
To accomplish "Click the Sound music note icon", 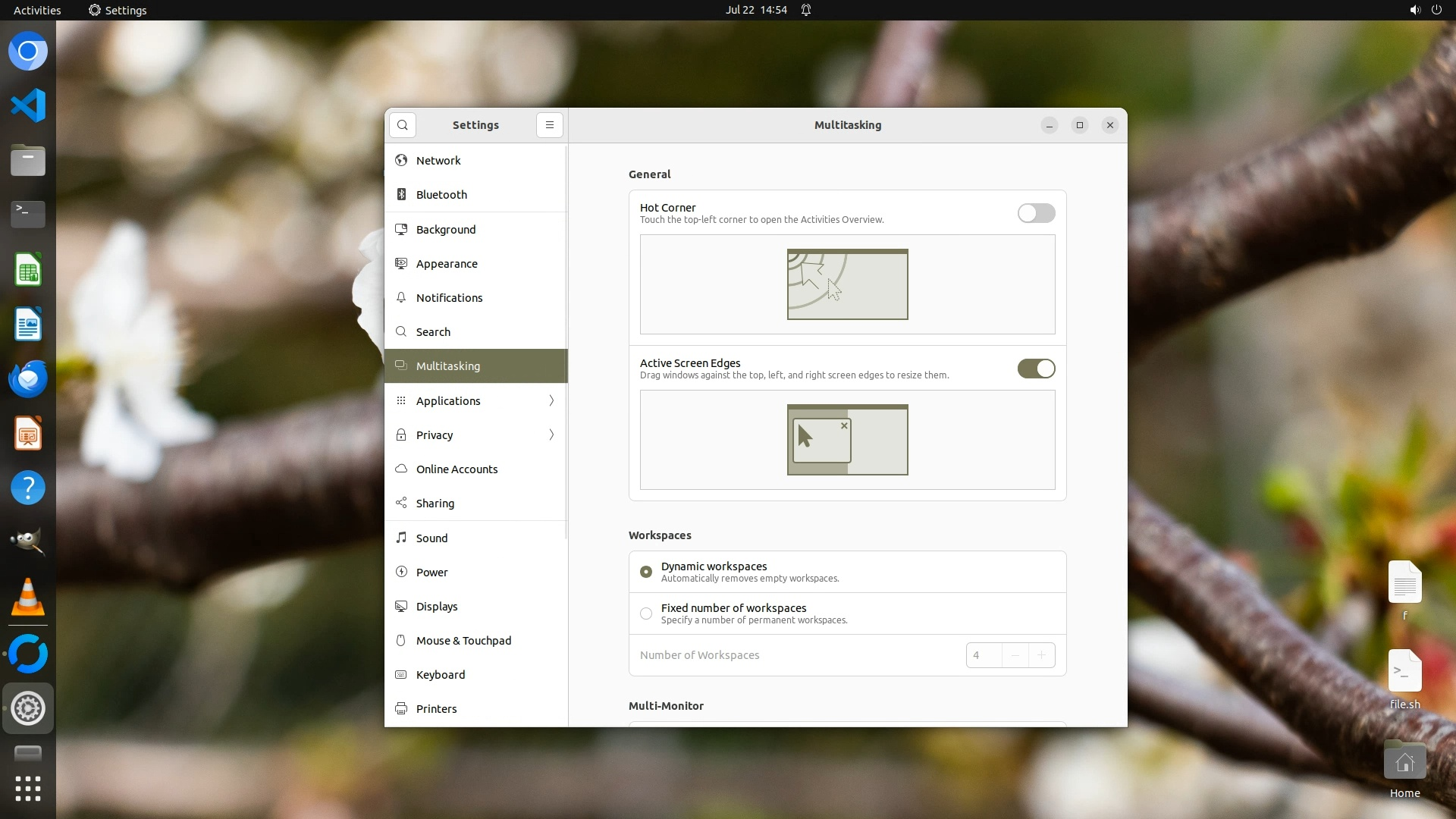I will [401, 538].
